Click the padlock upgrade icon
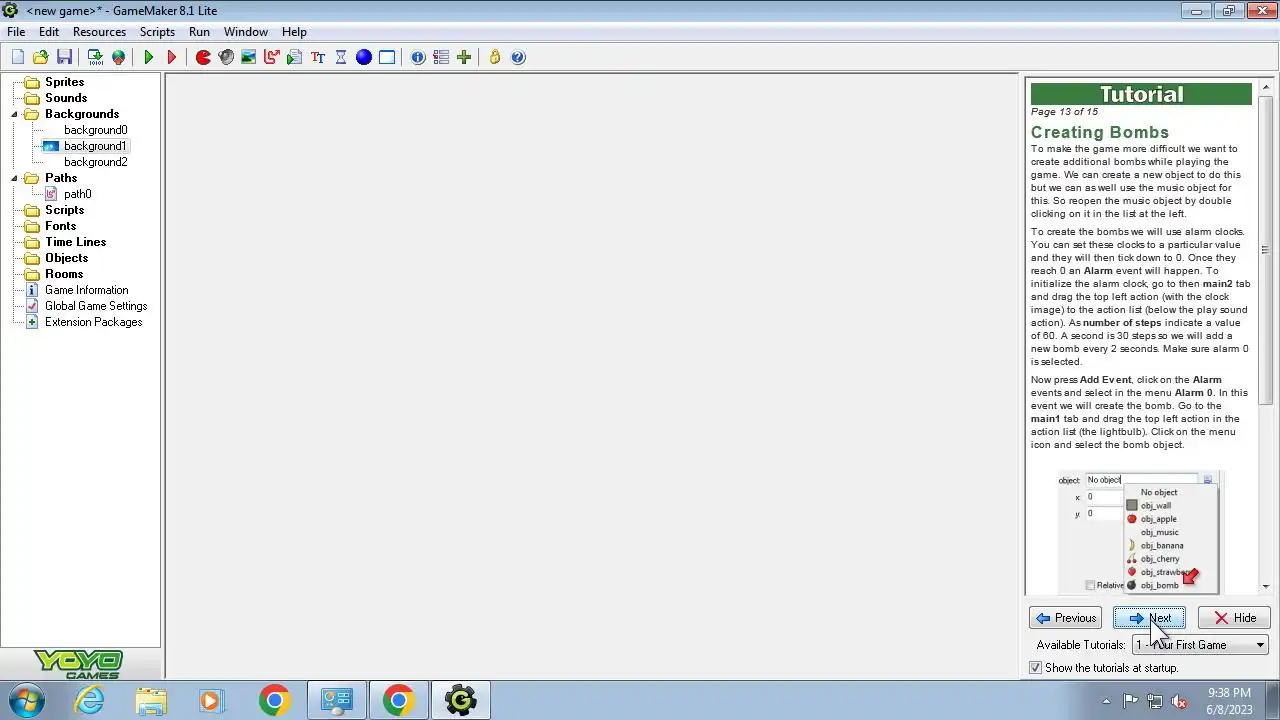 tap(495, 57)
